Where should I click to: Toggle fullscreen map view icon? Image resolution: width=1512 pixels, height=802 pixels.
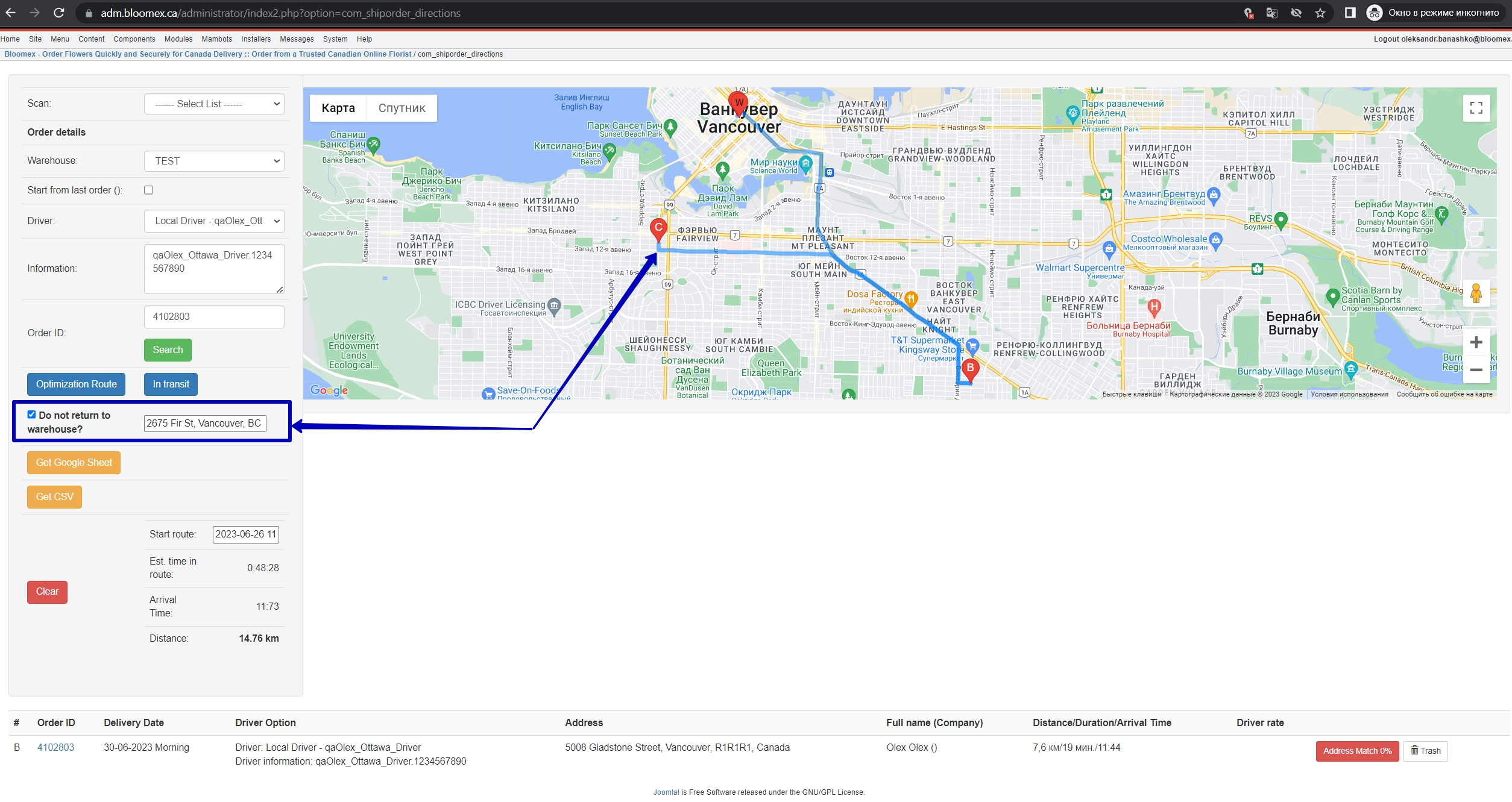(x=1476, y=108)
